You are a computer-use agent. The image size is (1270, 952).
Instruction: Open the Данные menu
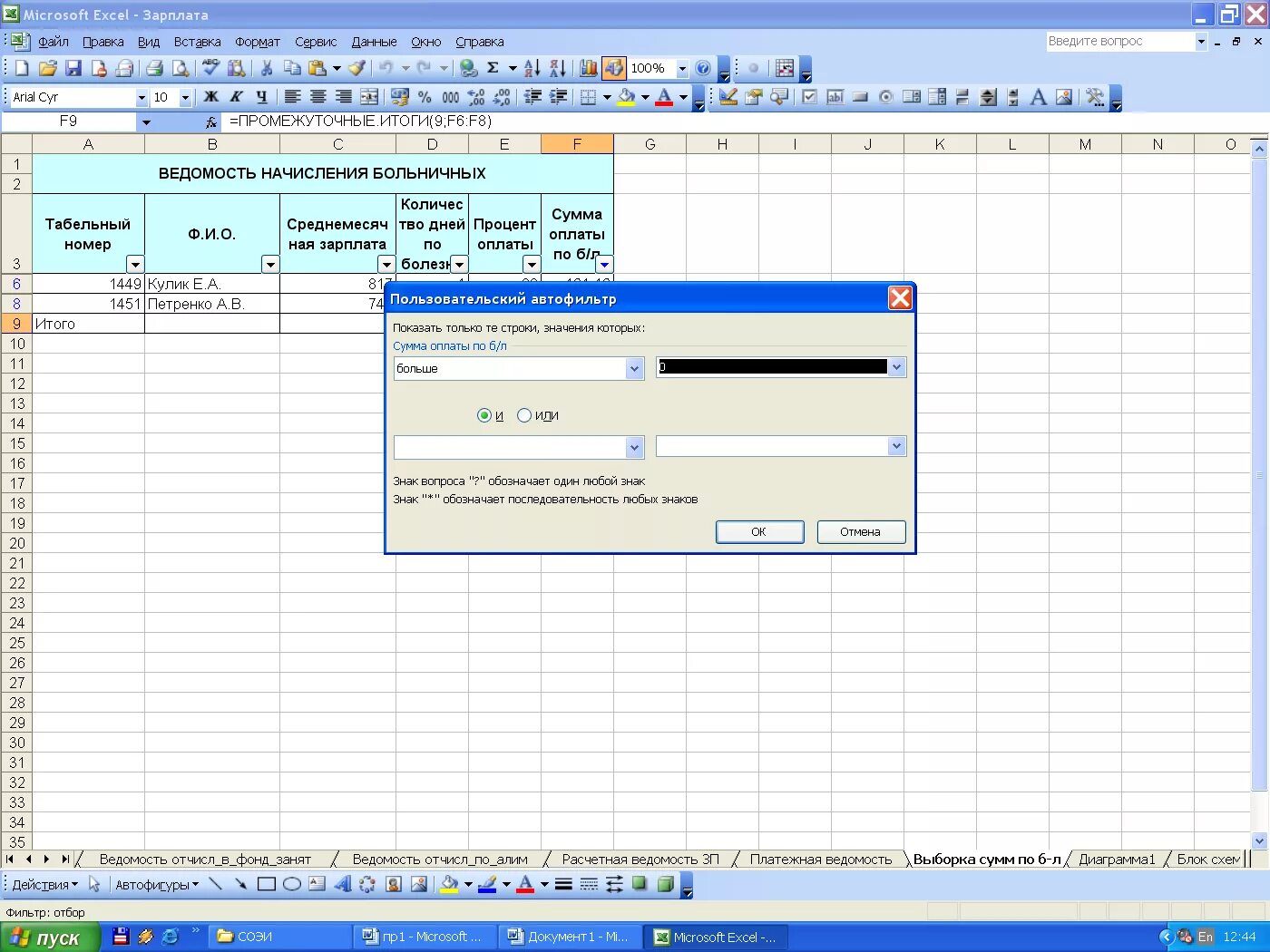374,42
